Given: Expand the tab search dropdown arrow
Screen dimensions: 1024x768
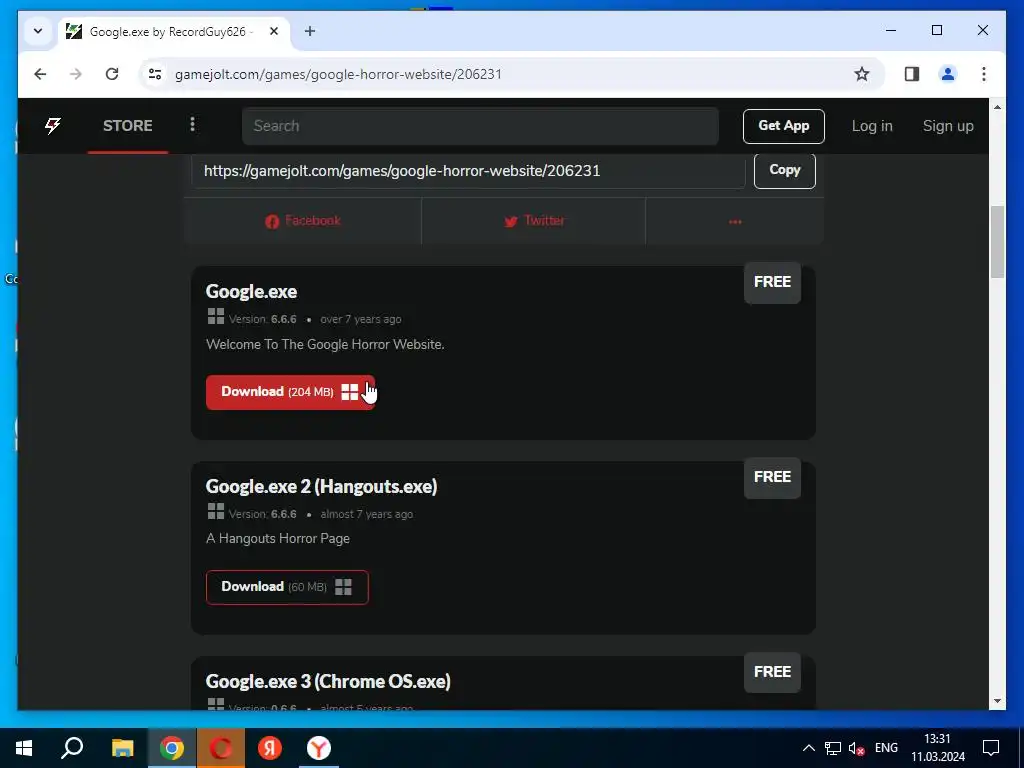Looking at the screenshot, I should click(x=38, y=31).
